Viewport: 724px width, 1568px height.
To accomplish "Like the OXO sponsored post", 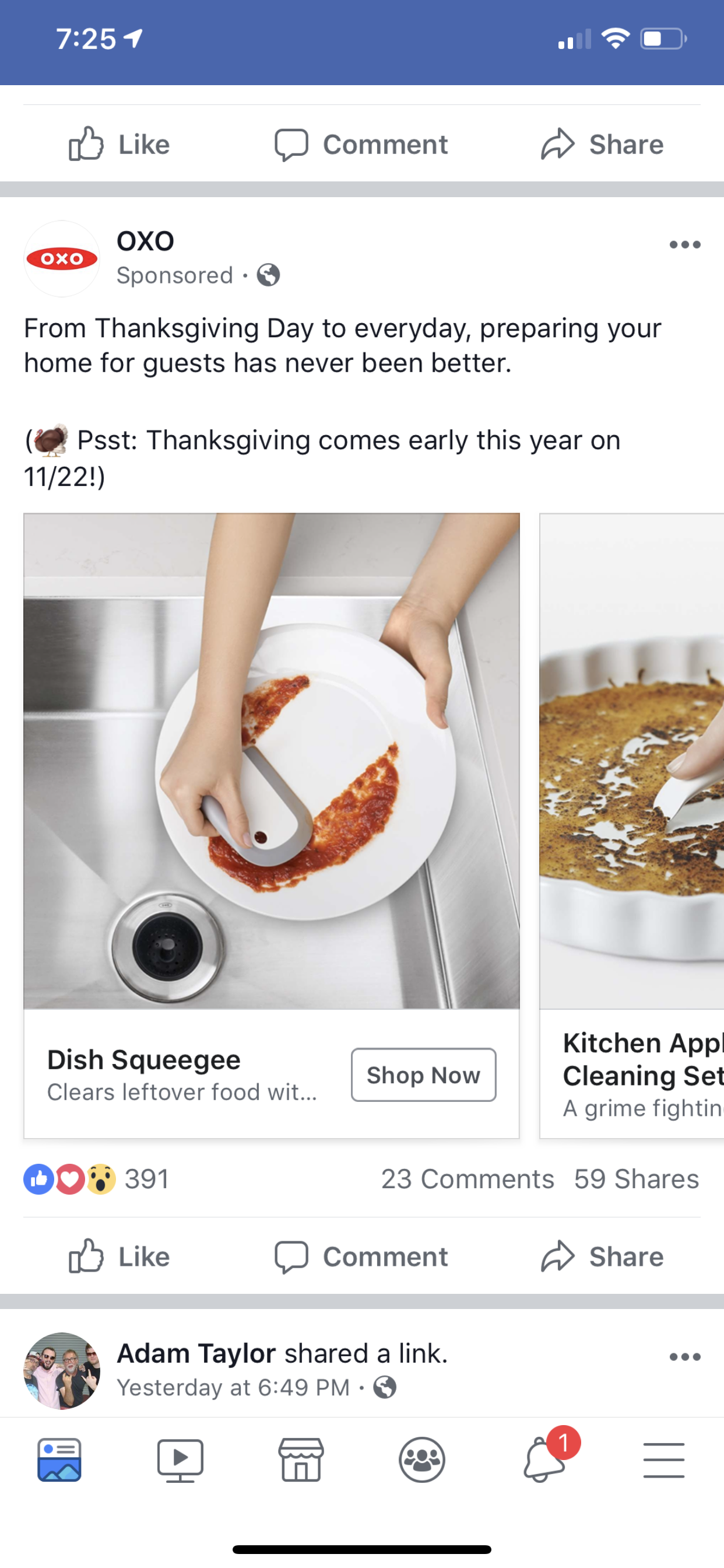I will point(120,1257).
